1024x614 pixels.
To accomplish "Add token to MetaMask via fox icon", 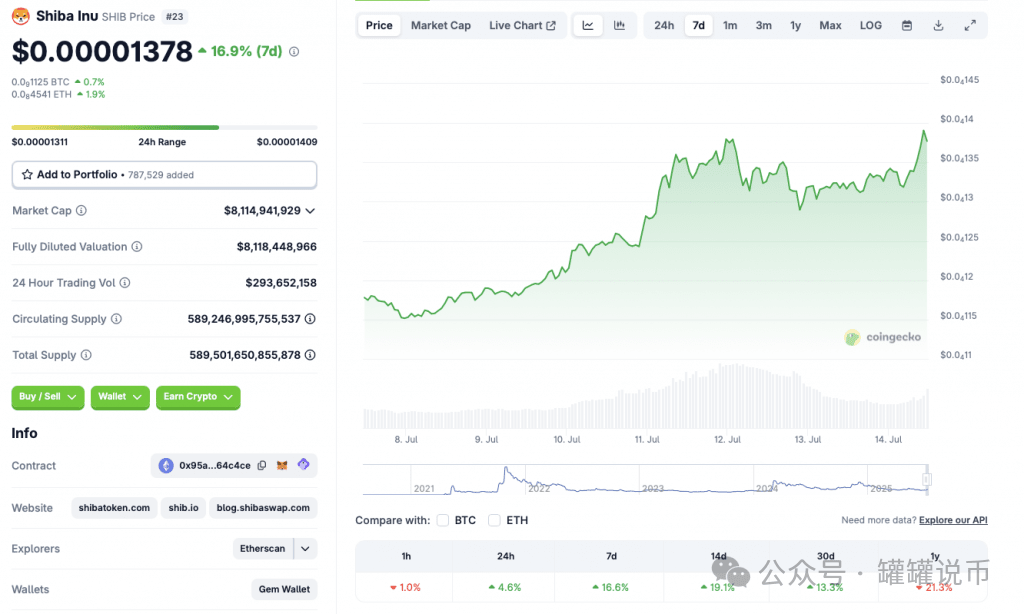I will (x=282, y=466).
